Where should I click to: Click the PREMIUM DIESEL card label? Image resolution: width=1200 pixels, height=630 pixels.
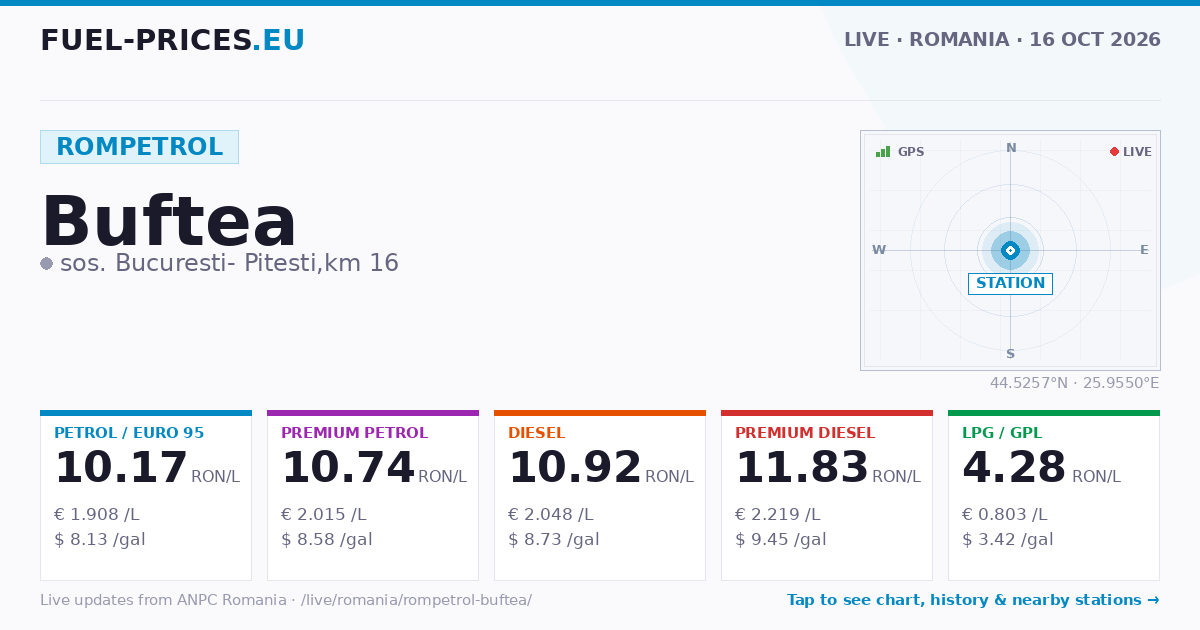tap(805, 433)
